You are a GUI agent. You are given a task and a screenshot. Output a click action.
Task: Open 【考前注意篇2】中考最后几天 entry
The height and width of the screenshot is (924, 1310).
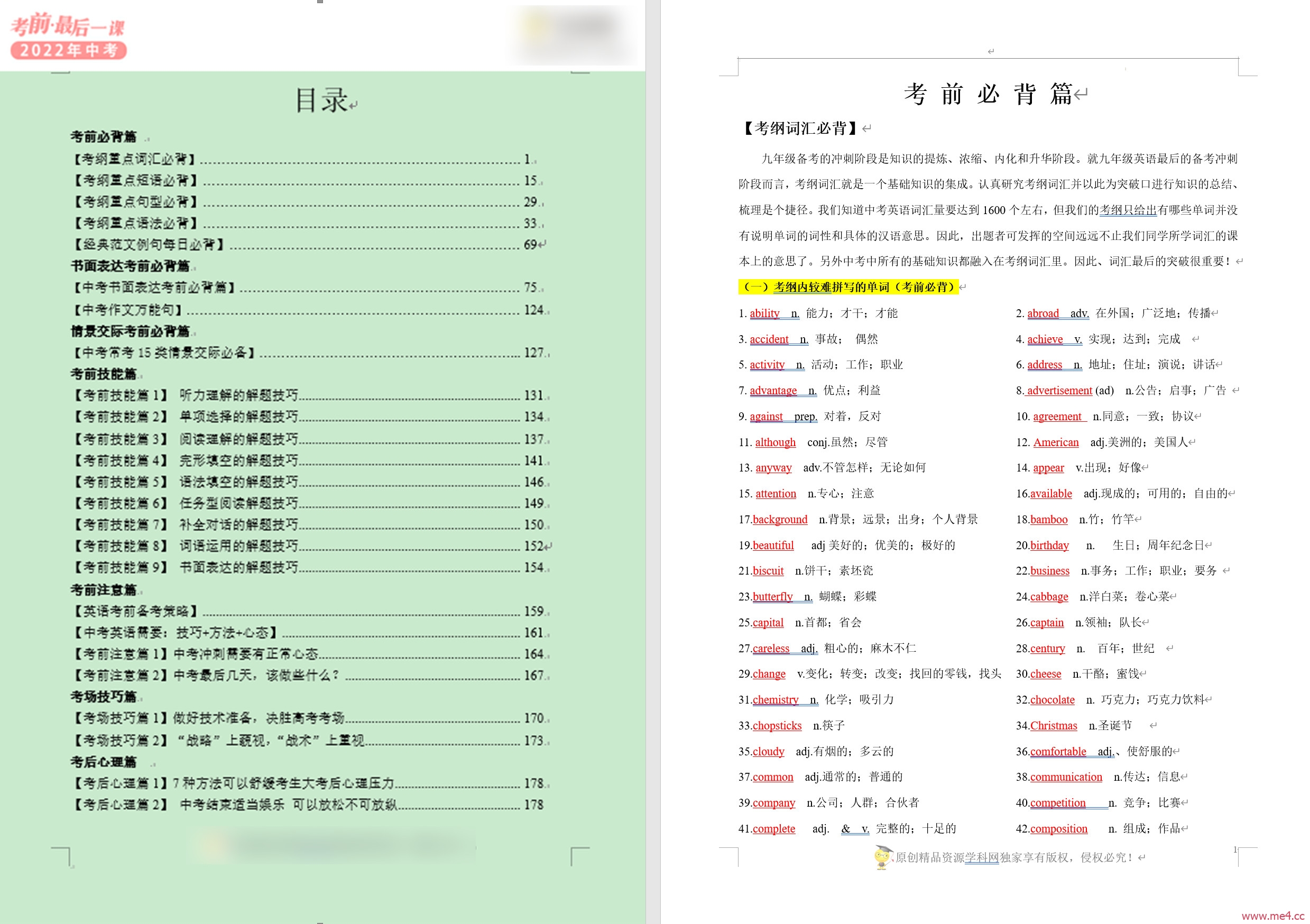tap(309, 676)
